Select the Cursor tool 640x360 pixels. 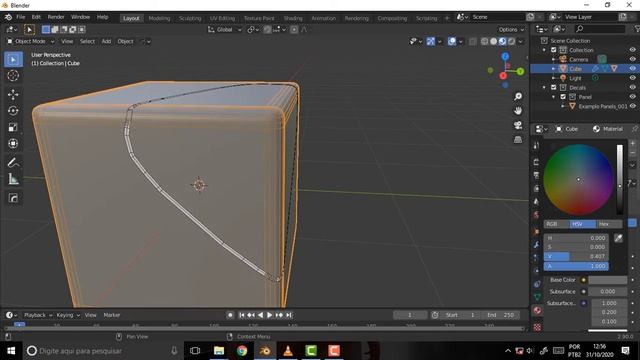pyautogui.click(x=13, y=76)
